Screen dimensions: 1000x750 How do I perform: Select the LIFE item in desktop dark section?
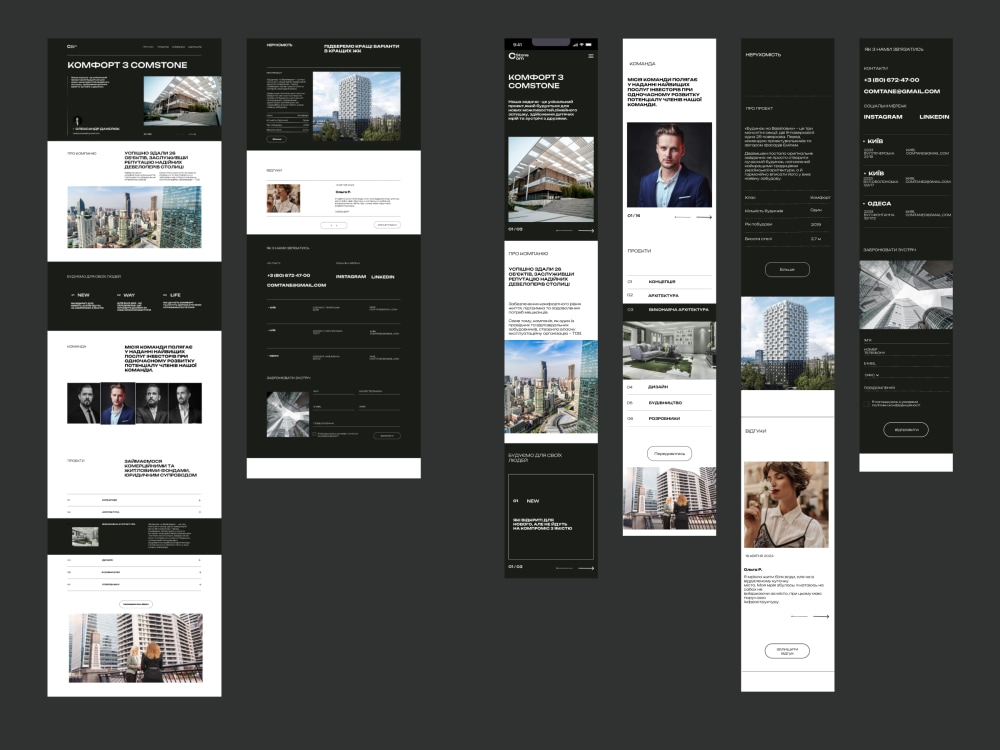(x=182, y=301)
